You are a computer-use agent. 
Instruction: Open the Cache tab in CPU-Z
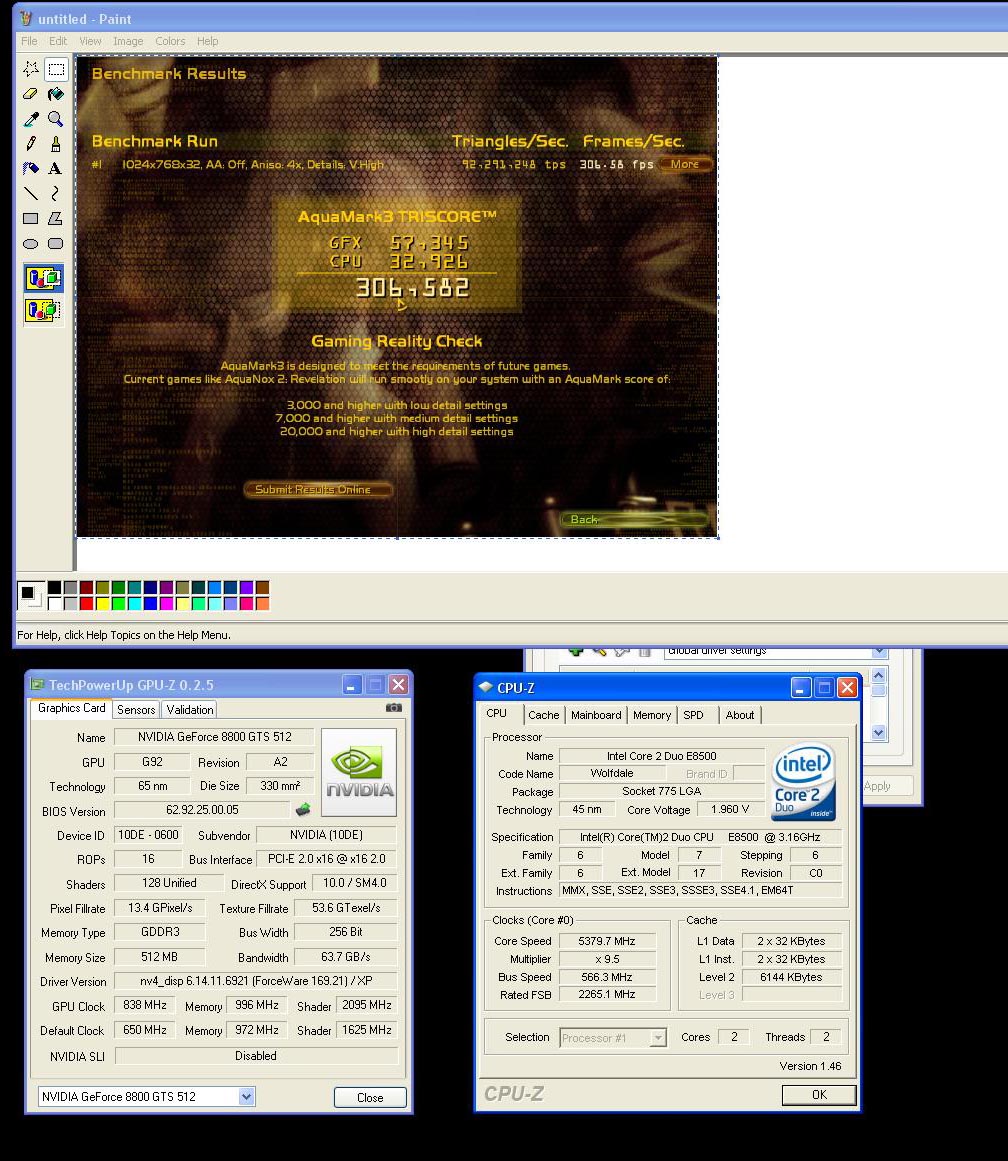pyautogui.click(x=544, y=715)
